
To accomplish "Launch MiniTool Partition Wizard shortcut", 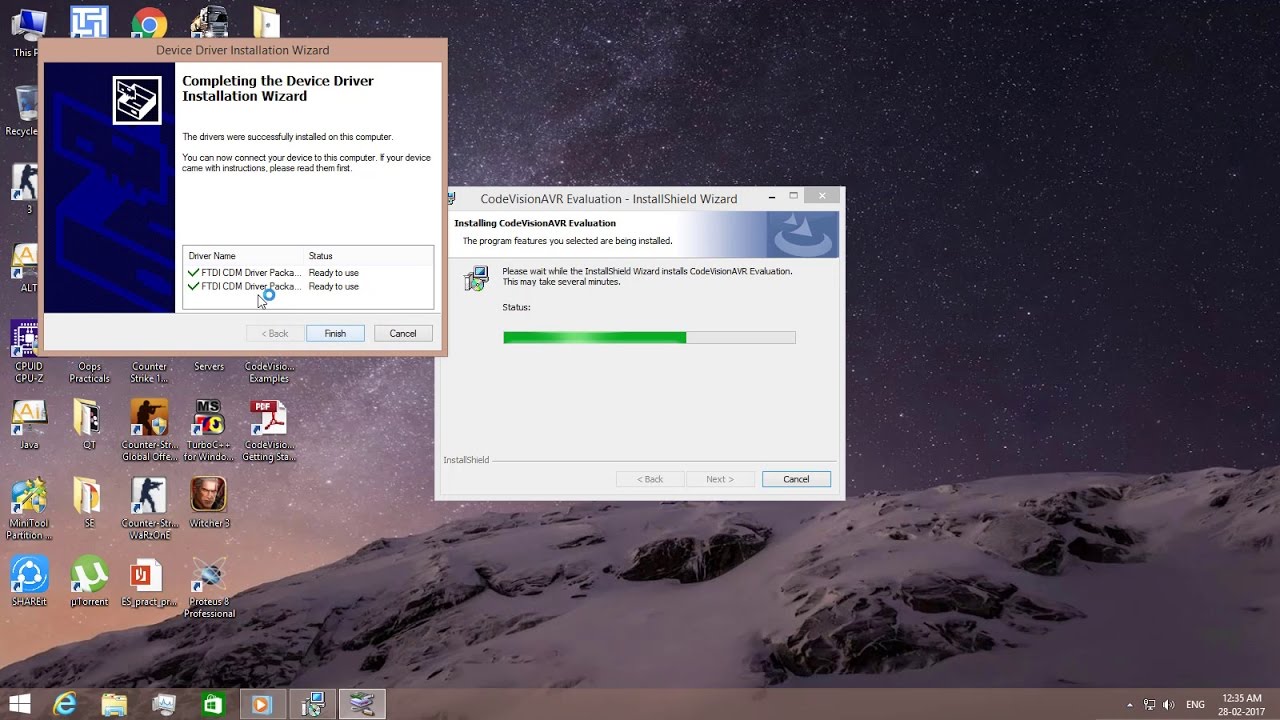I will 29,510.
